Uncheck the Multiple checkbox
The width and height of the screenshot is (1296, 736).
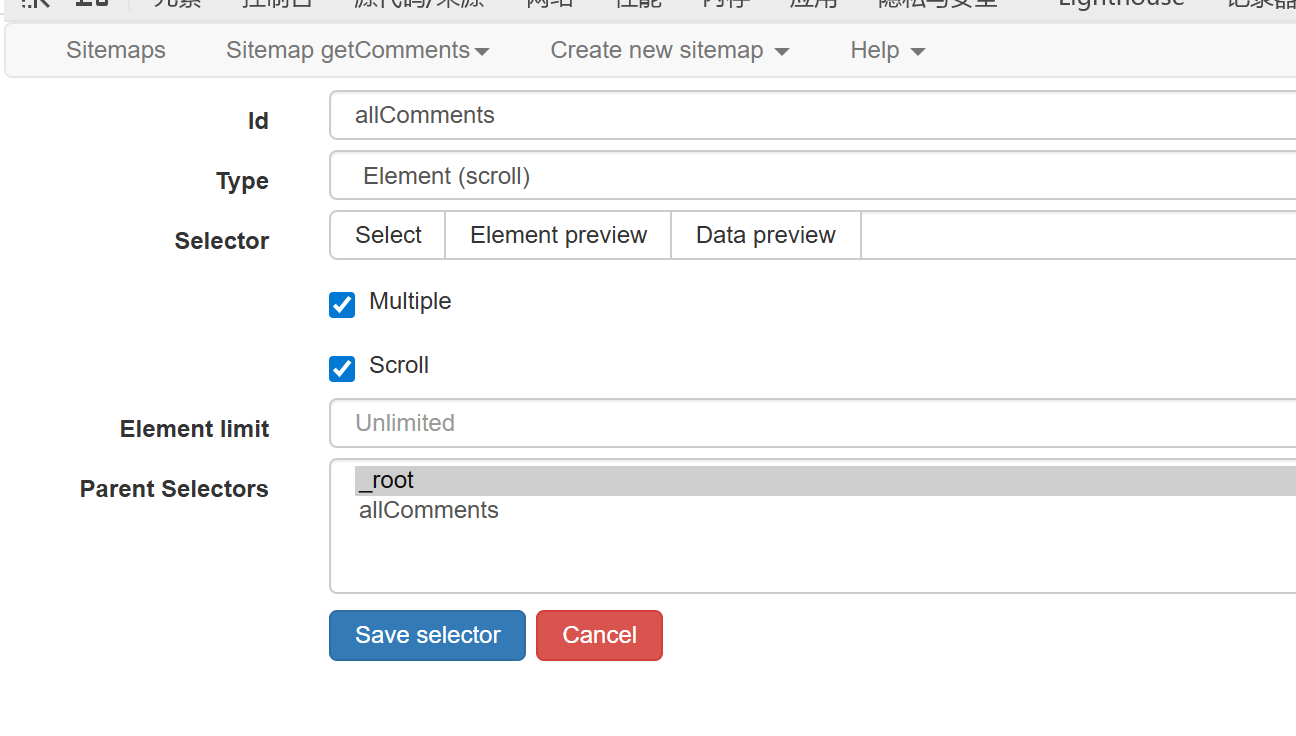(342, 305)
